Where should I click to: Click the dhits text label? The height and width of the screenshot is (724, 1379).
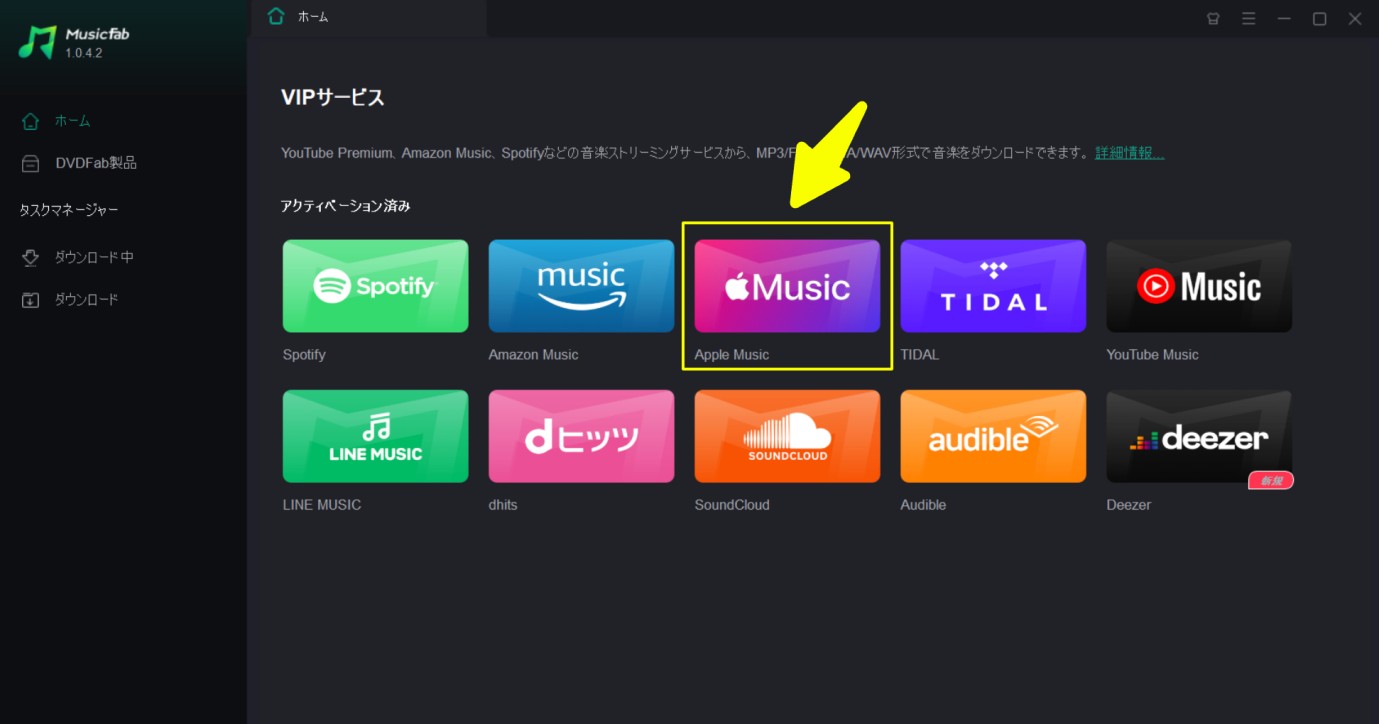[x=503, y=505]
